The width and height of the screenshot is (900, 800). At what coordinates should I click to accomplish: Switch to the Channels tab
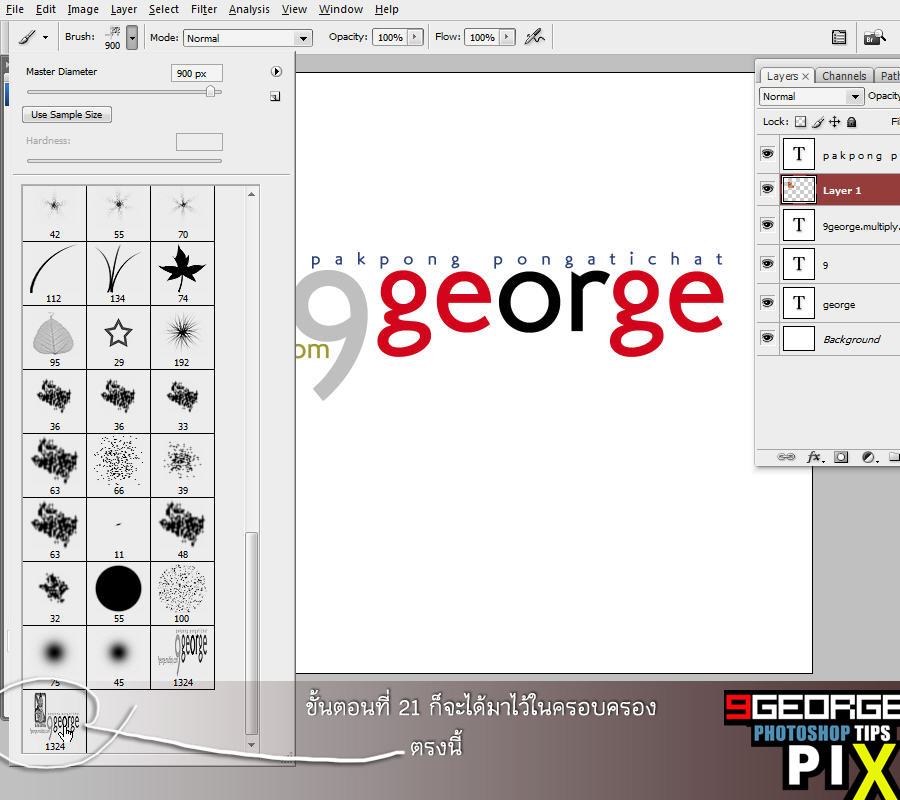coord(844,76)
